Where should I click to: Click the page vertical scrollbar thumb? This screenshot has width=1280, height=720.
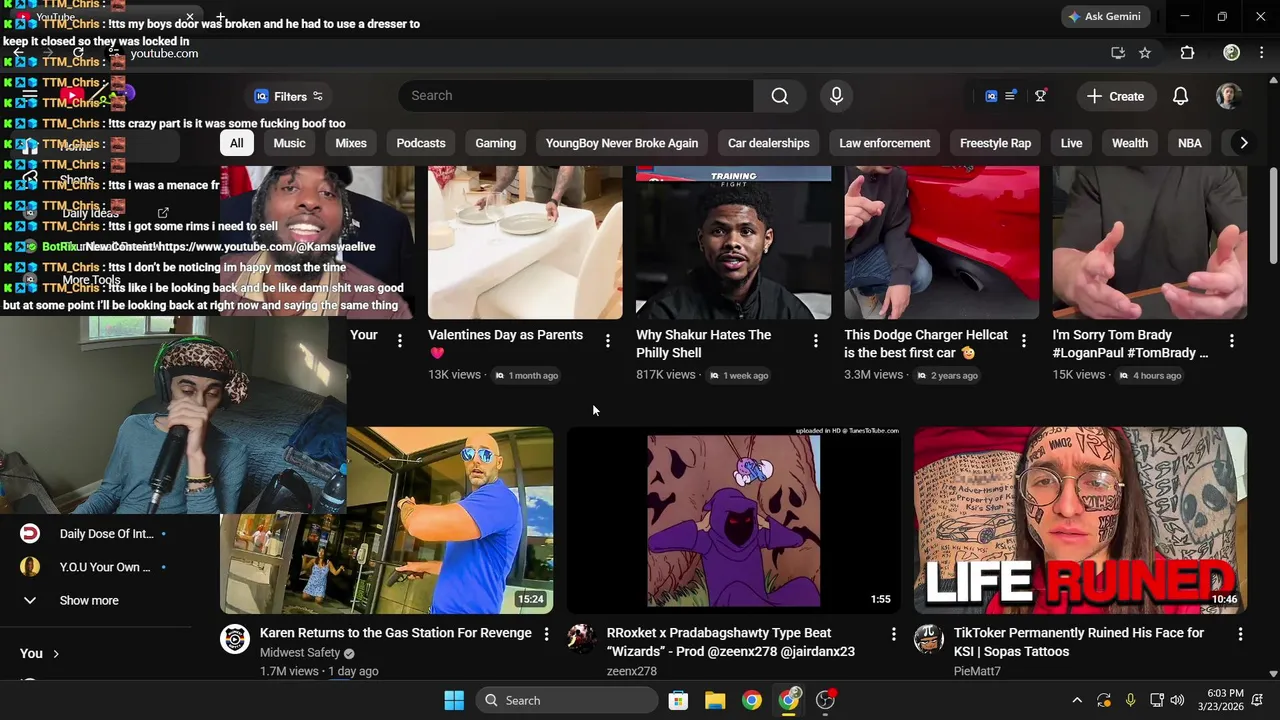tap(1273, 215)
